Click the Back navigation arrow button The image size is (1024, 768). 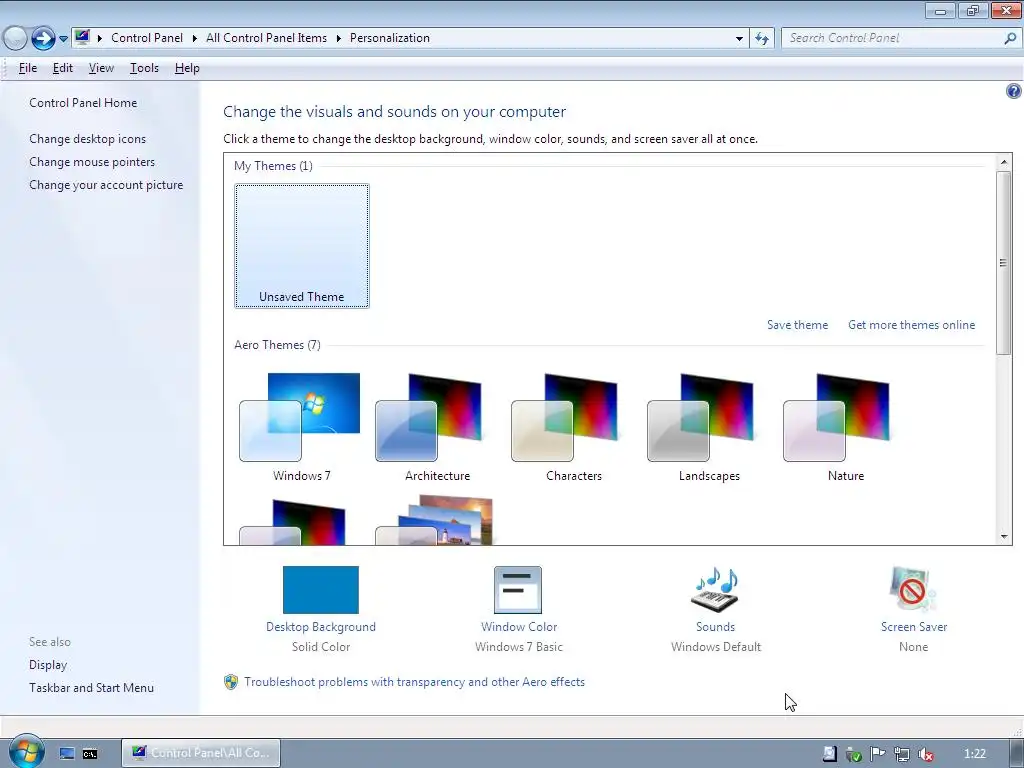[x=15, y=38]
